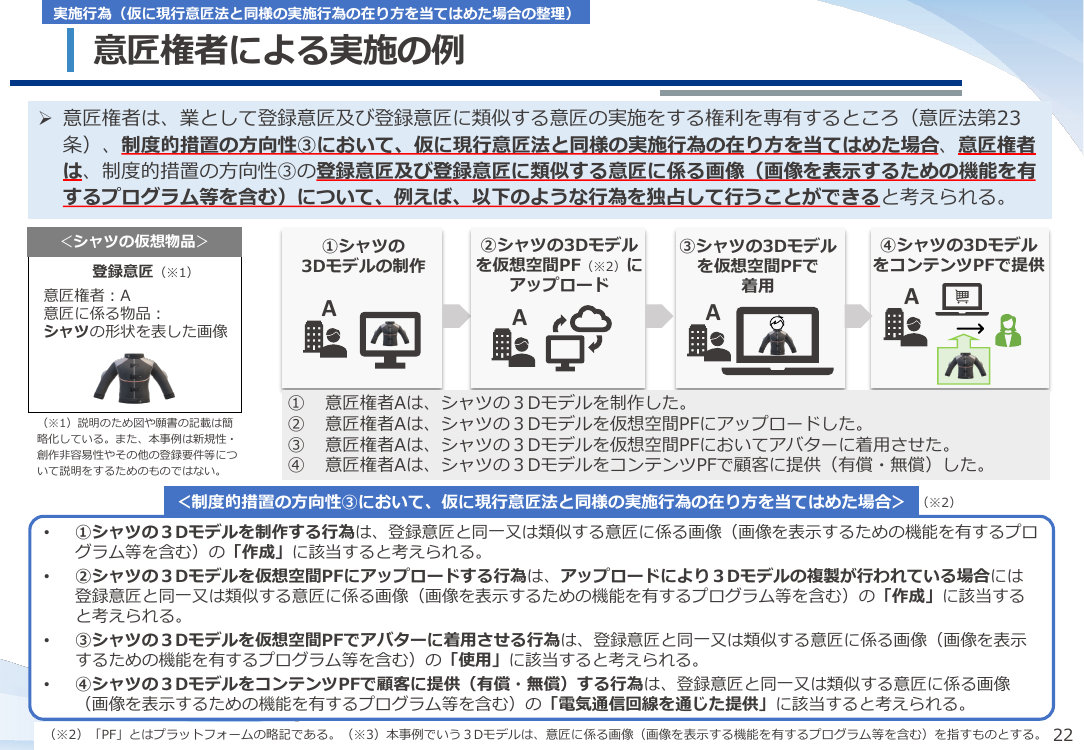Image resolution: width=1084 pixels, height=750 pixels.
Task: Click the bold term 「使用」
Action: point(474,660)
